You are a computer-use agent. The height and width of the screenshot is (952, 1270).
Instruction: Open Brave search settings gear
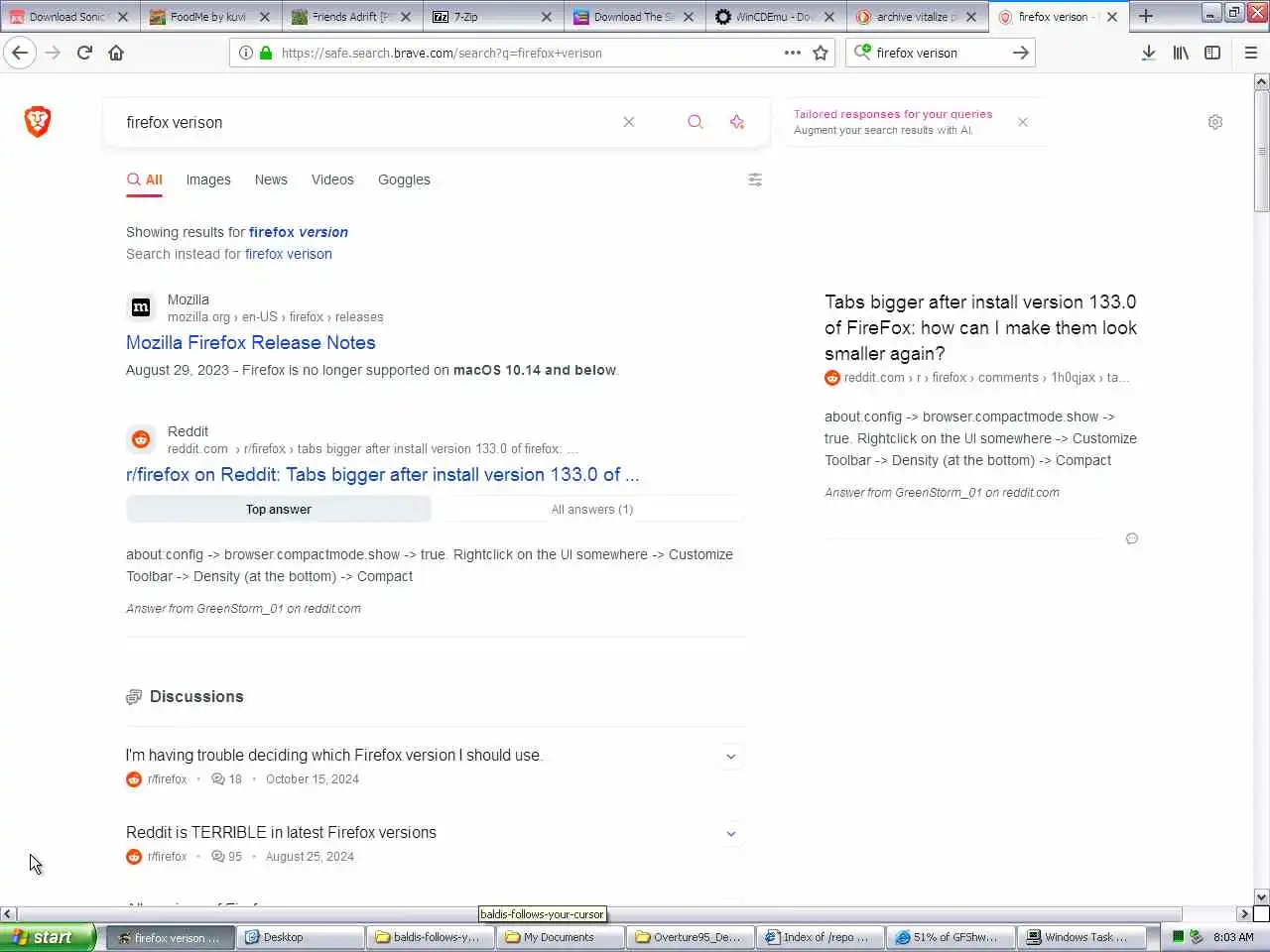[1215, 122]
